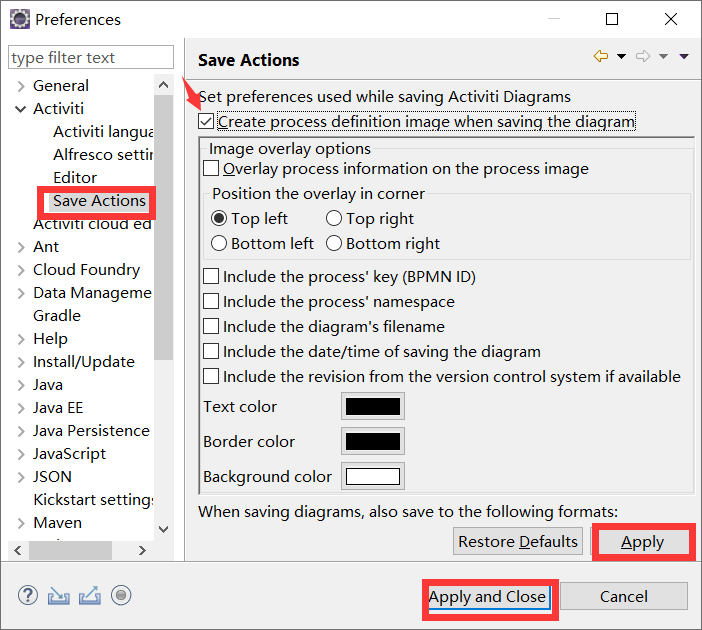Screen dimensions: 702x630
Task: Click Apply and Close button
Action: click(x=488, y=596)
